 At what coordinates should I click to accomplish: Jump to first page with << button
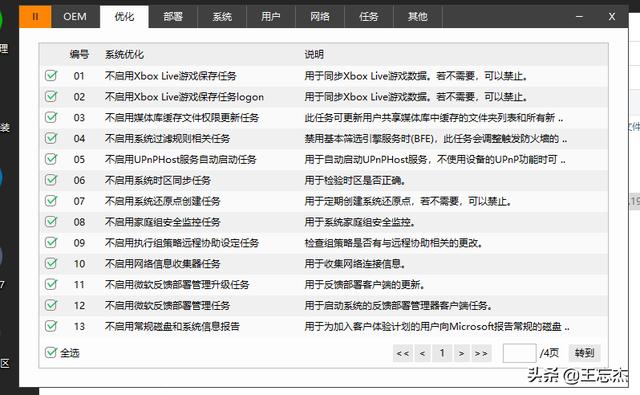(403, 353)
